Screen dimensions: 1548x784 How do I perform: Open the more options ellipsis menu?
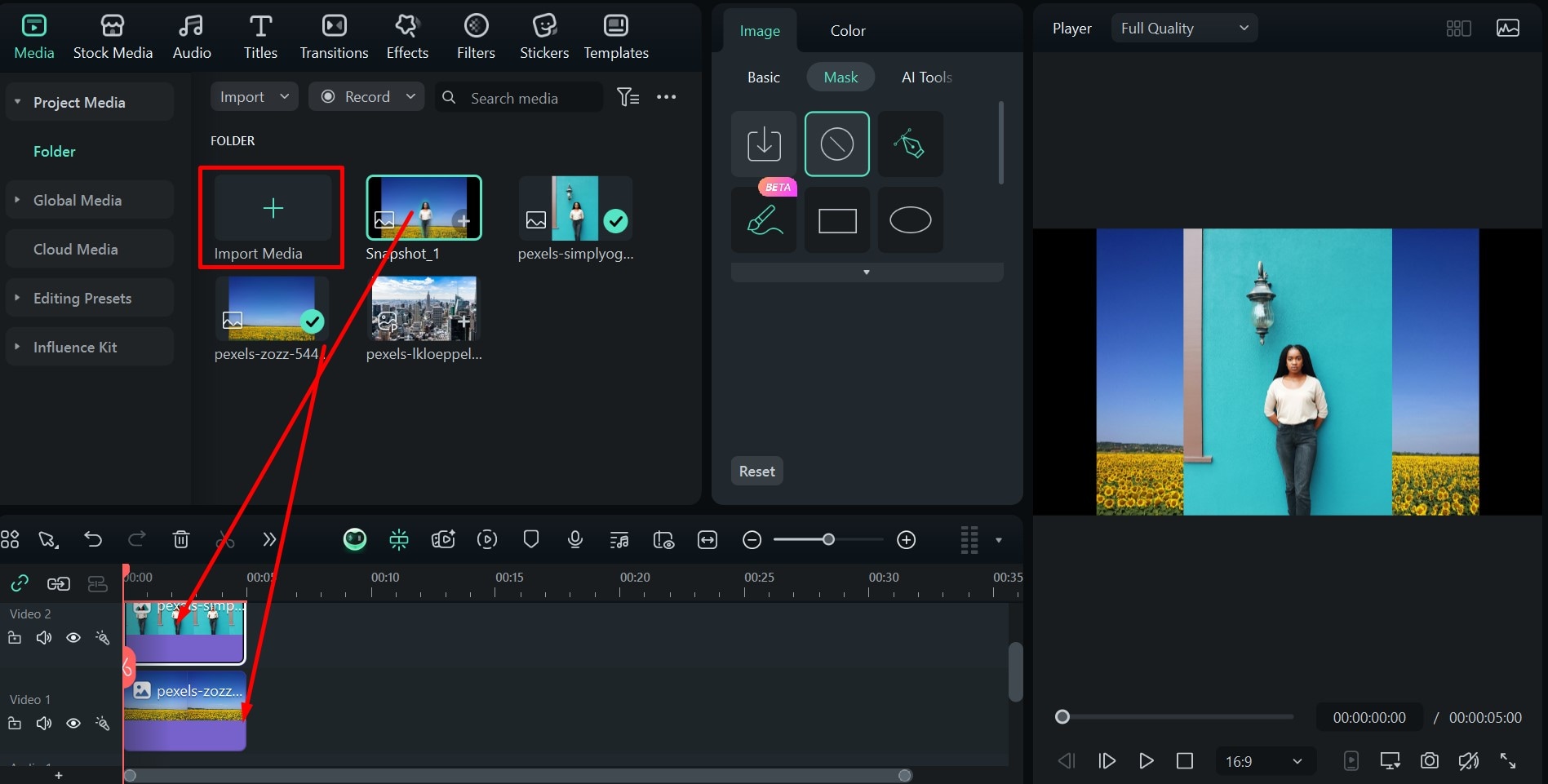click(667, 97)
